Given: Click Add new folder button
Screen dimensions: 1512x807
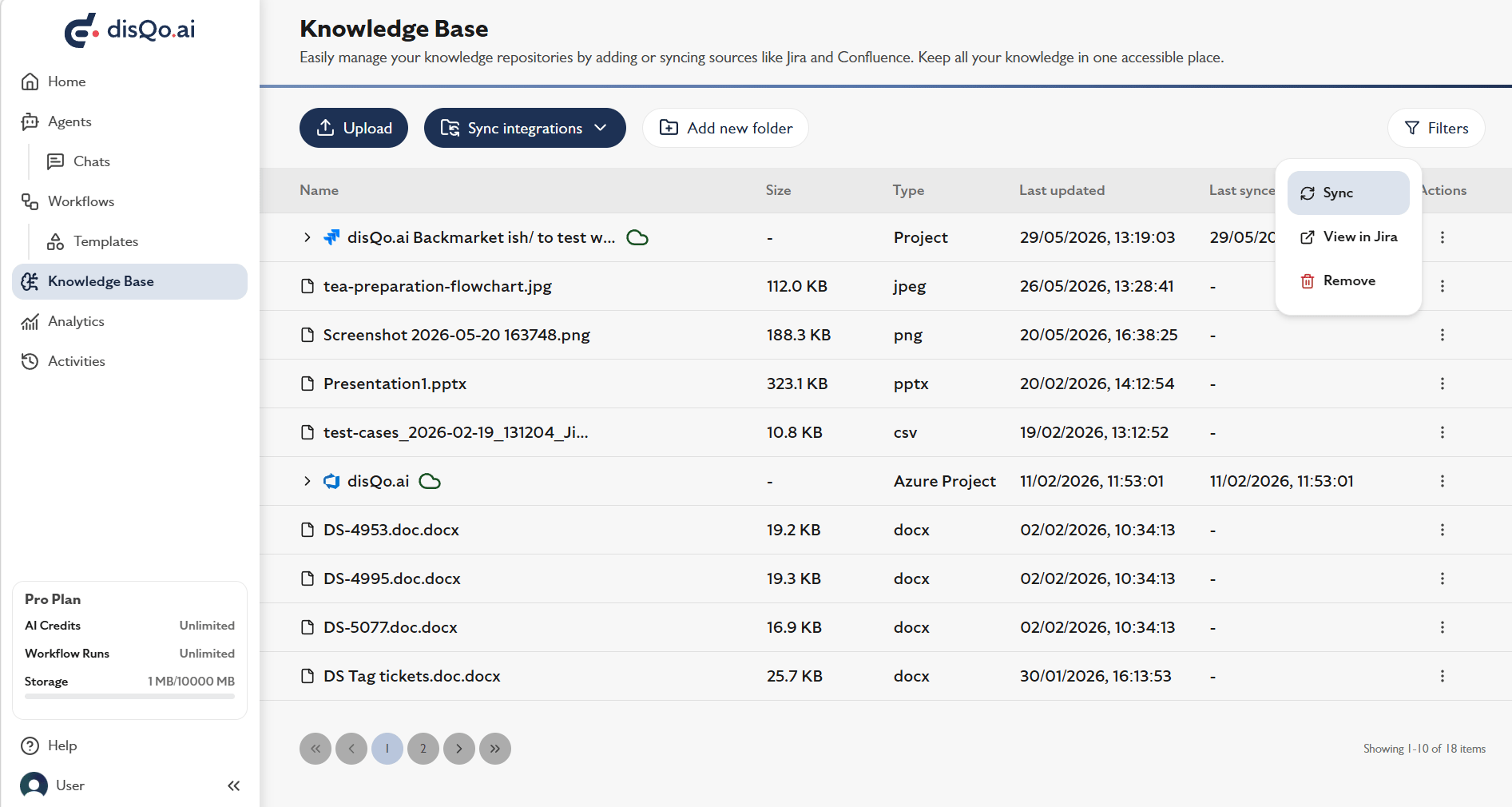Looking at the screenshot, I should (x=725, y=128).
